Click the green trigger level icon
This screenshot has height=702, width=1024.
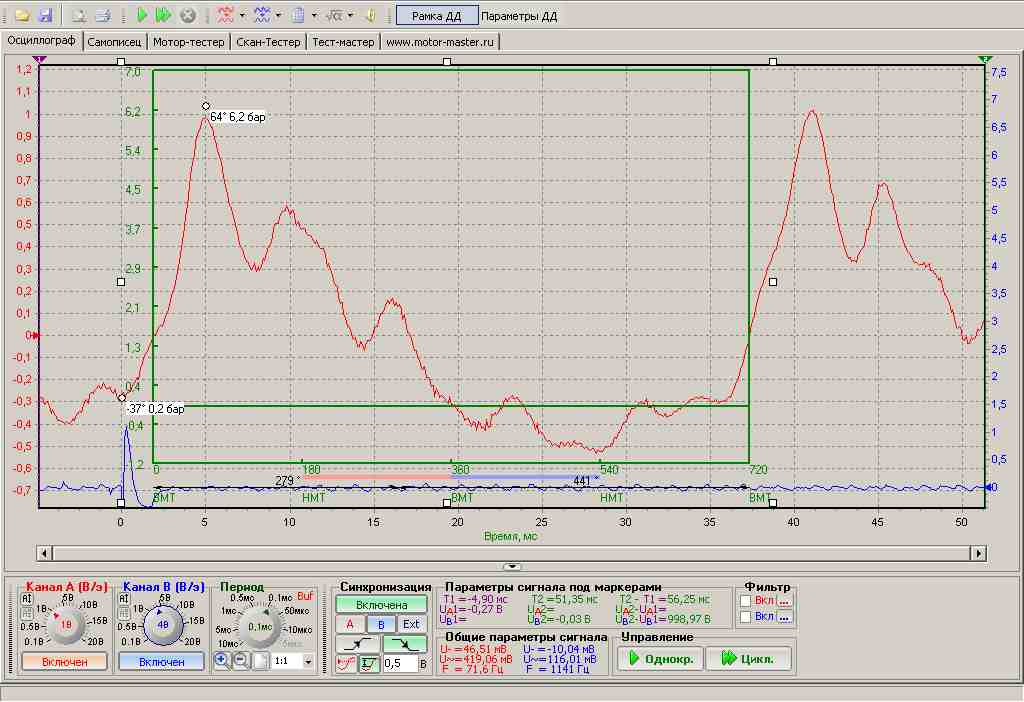[x=369, y=664]
